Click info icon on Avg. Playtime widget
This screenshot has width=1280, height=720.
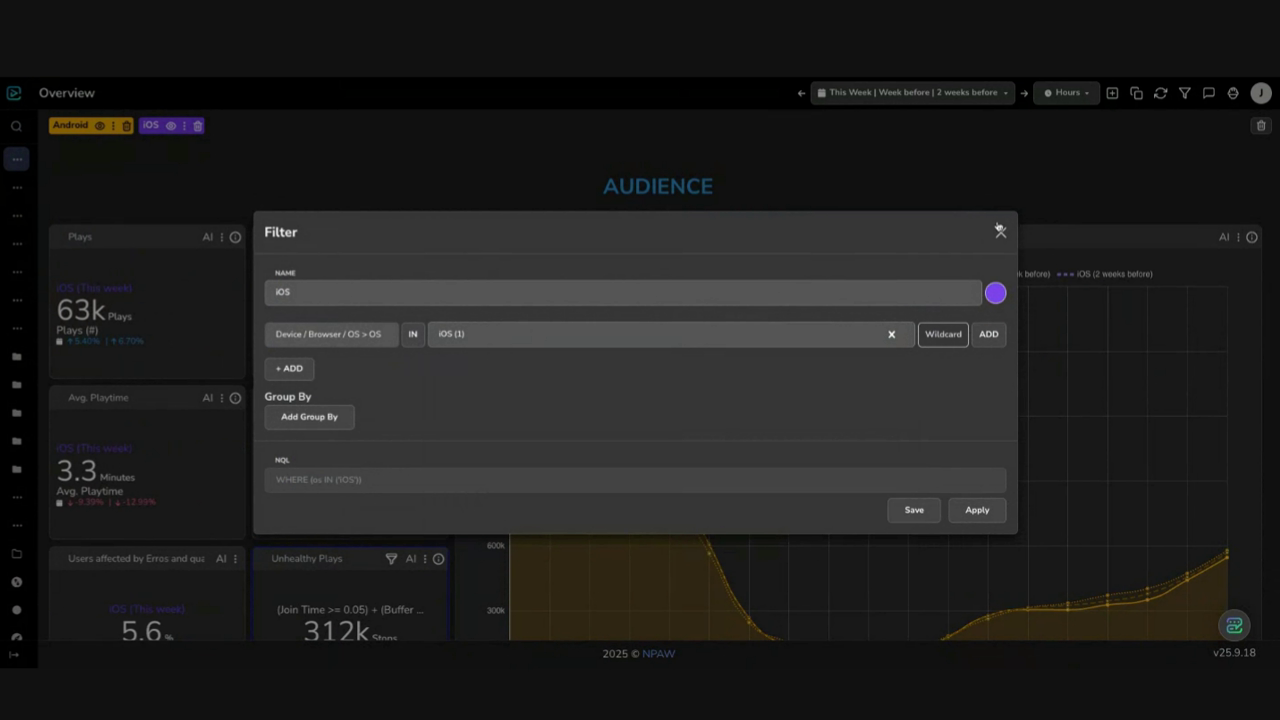(x=236, y=398)
